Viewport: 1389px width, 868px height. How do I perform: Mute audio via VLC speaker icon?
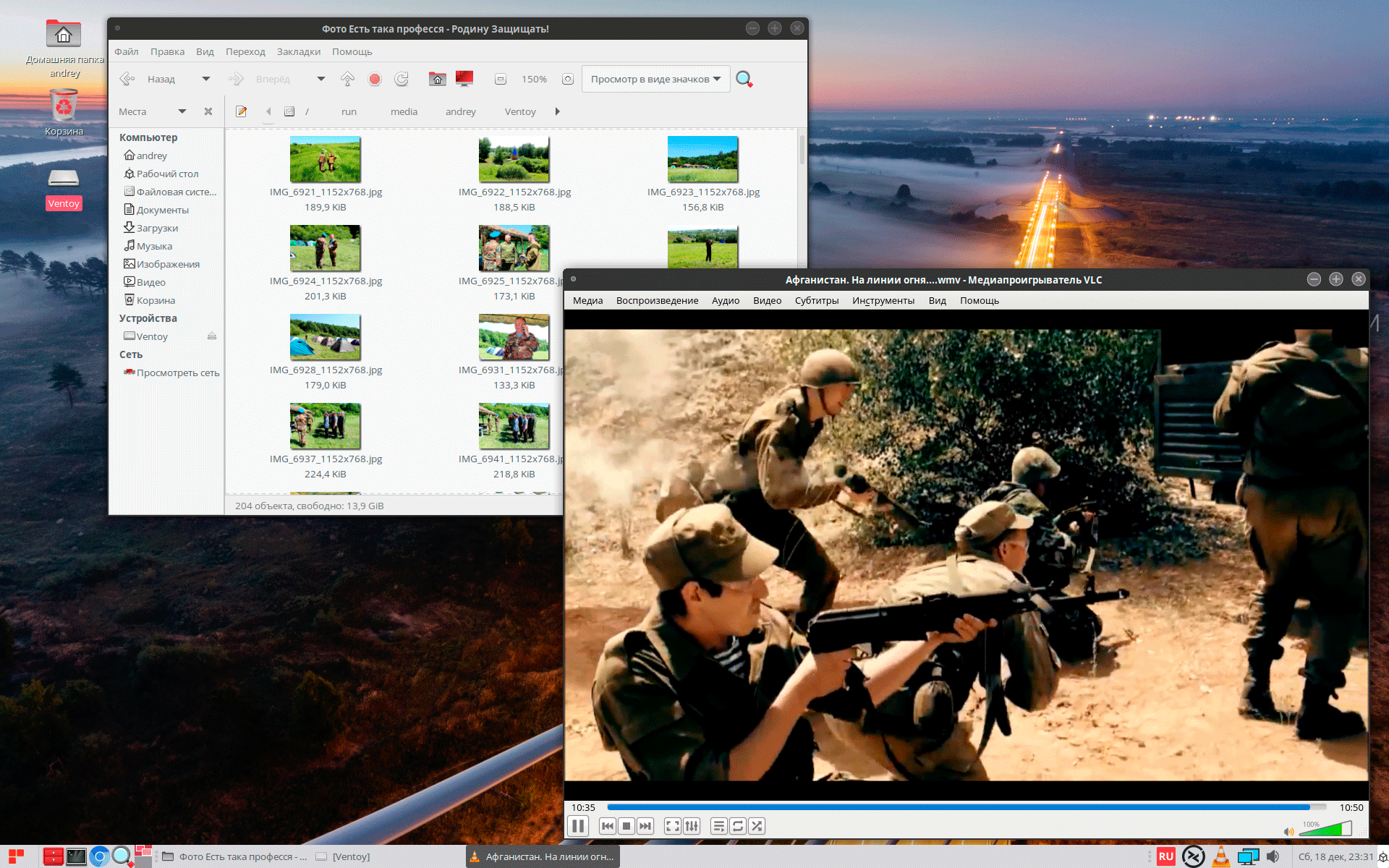tap(1288, 831)
